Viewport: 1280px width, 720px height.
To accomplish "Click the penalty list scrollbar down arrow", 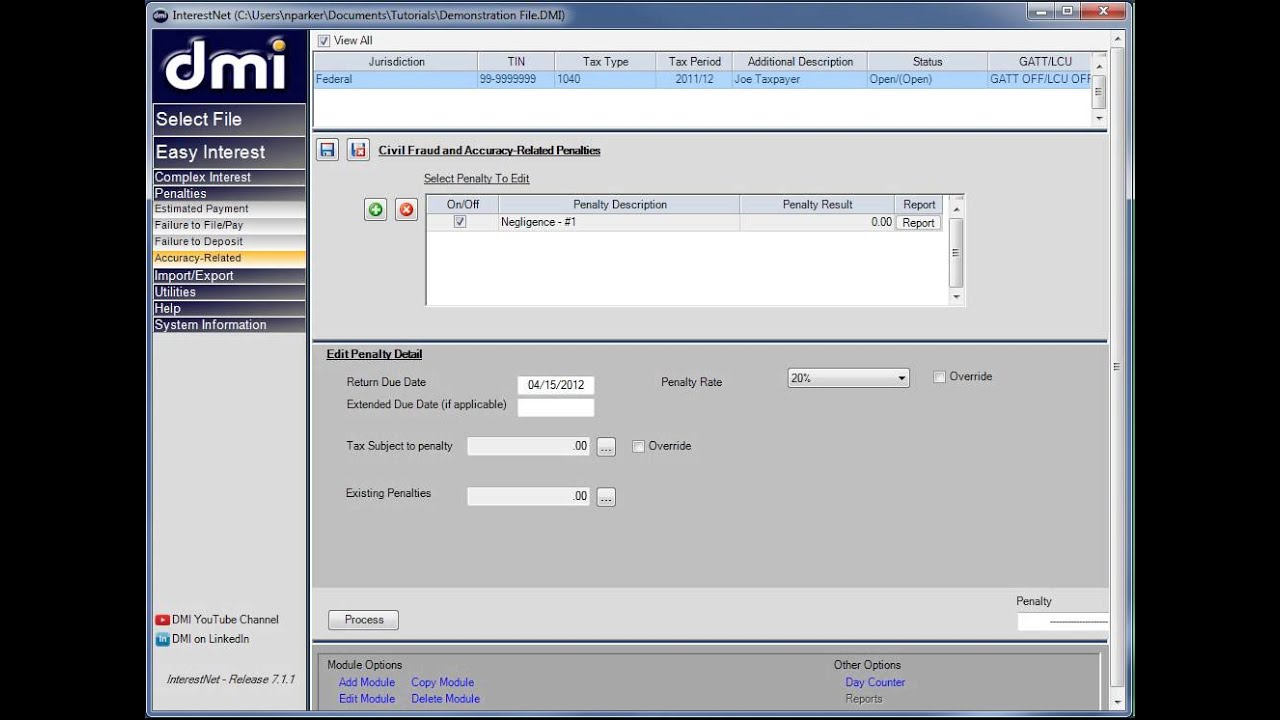I will point(956,297).
